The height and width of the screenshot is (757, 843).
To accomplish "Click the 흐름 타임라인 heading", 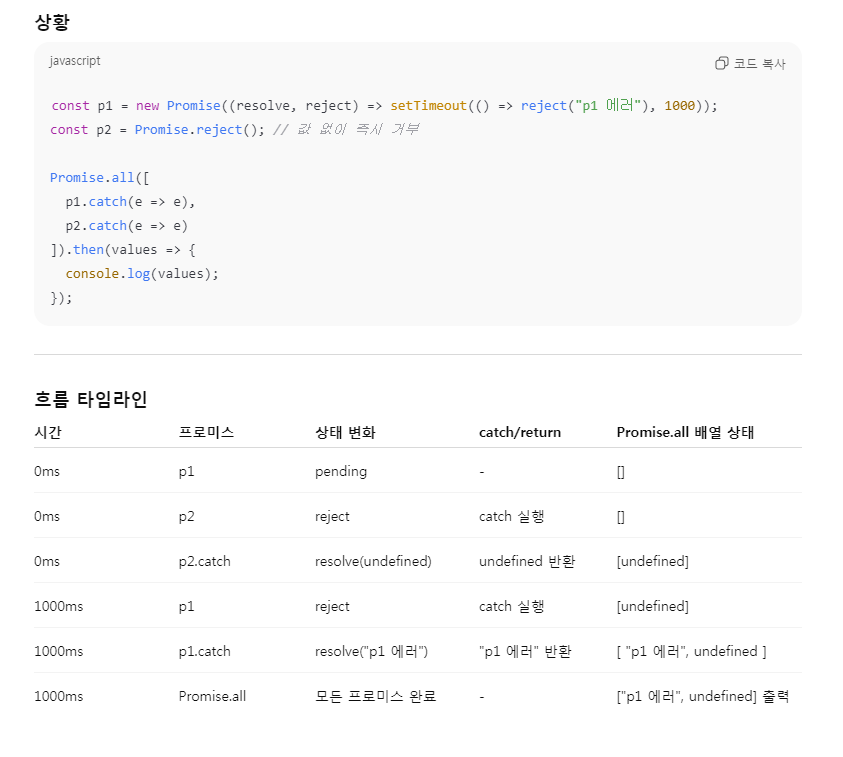I will 91,399.
